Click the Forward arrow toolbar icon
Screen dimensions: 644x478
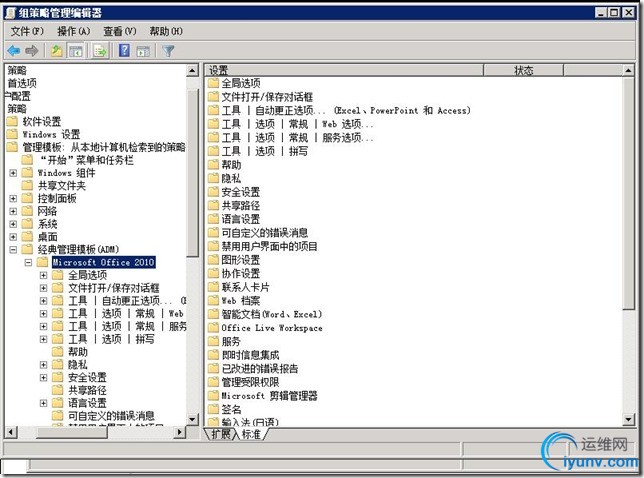(32, 51)
